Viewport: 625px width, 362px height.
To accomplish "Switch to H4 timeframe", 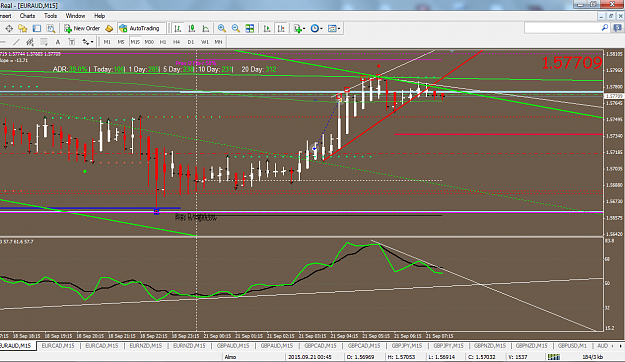I will click(x=177, y=42).
